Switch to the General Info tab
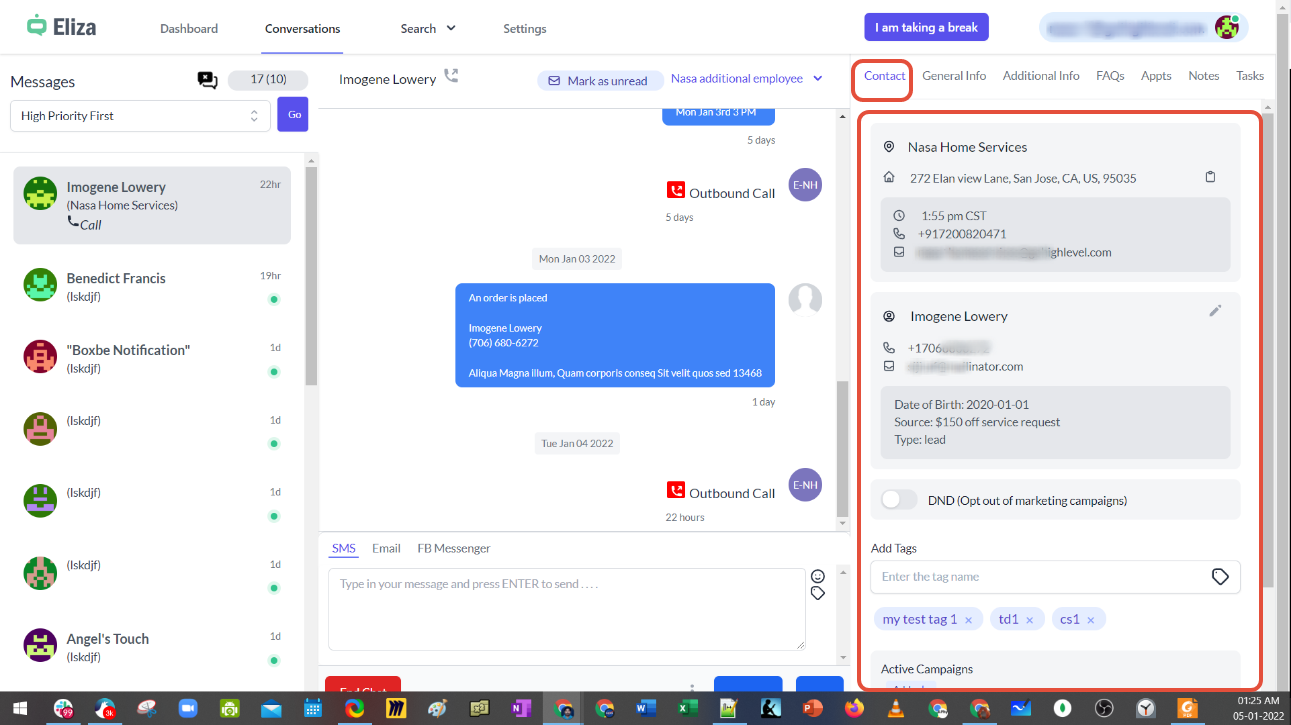The height and width of the screenshot is (725, 1291). point(953,76)
